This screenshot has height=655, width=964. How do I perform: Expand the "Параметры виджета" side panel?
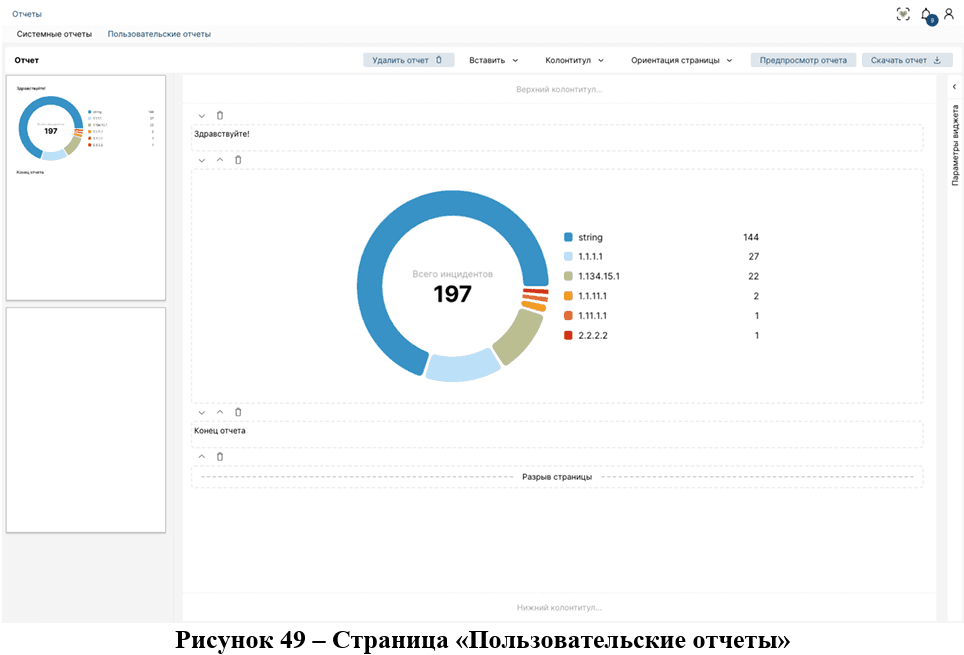(x=954, y=87)
